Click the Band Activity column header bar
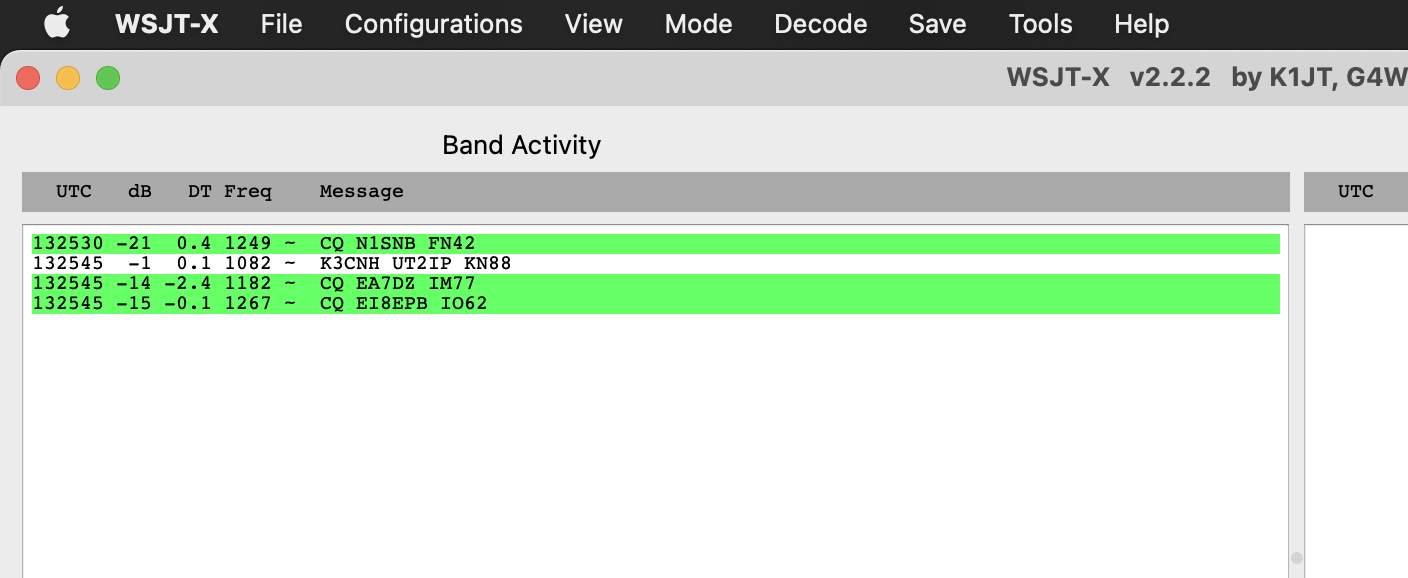This screenshot has height=578, width=1408. [655, 192]
